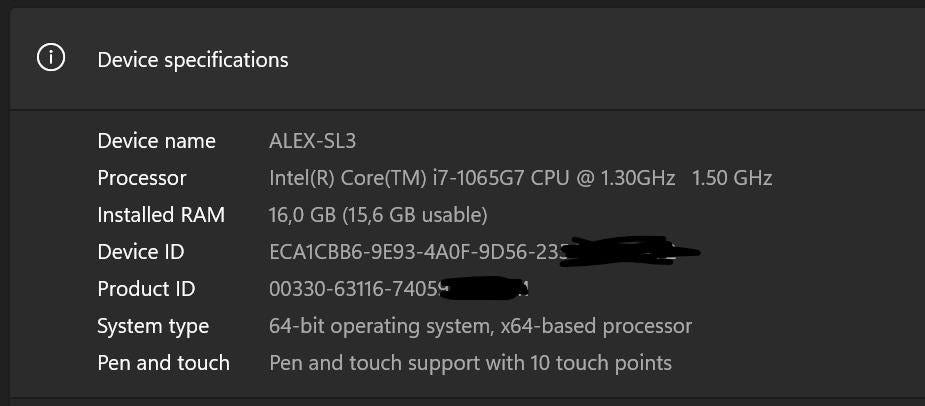Select the Product ID starting with 00330
This screenshot has width=925, height=406.
(355, 289)
